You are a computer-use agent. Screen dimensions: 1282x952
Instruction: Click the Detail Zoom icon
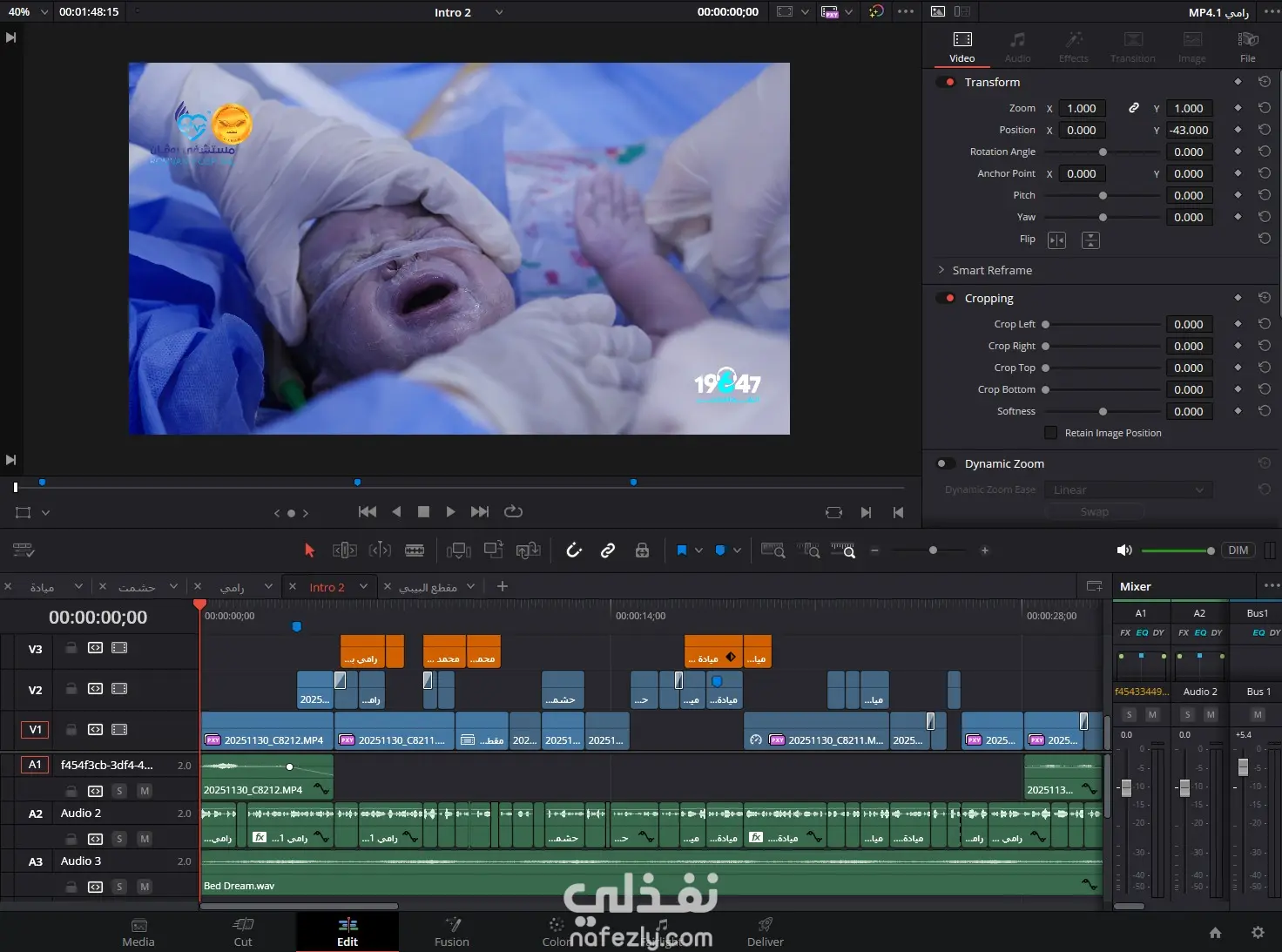[x=808, y=550]
